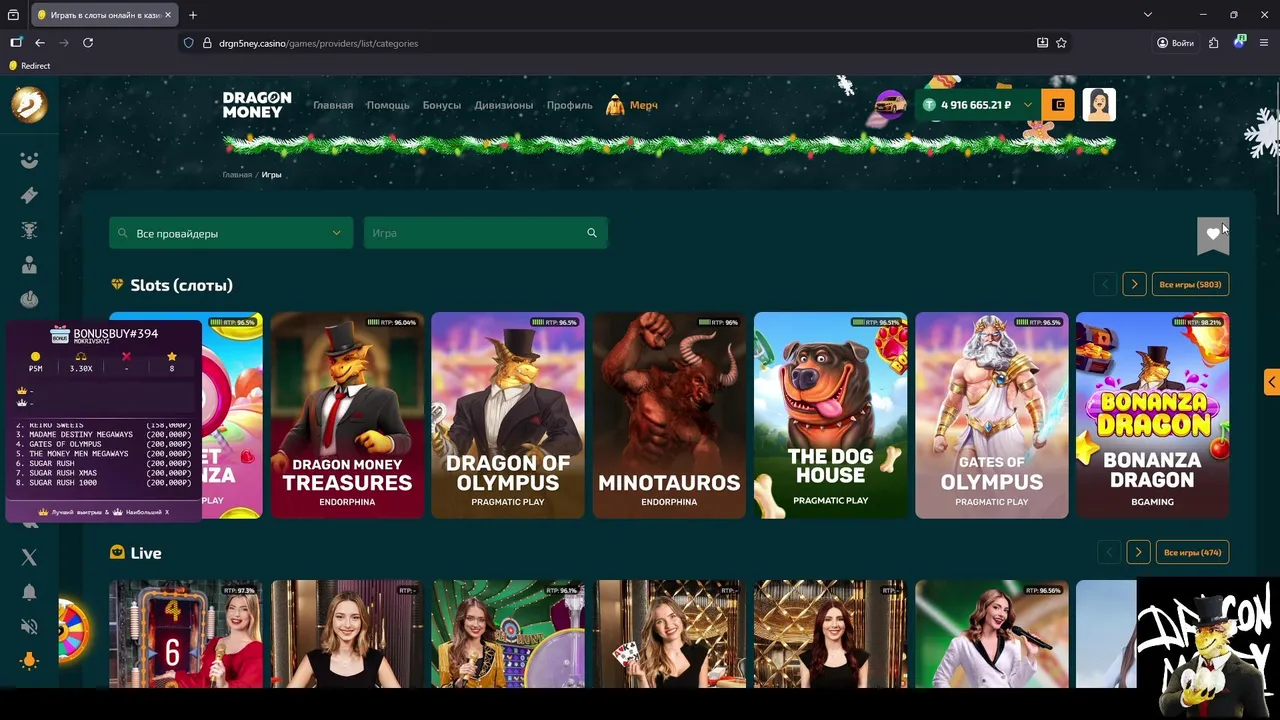Screen dimensions: 1280x720
Task: Open the 'Главная' nav menu item
Action: coord(333,105)
